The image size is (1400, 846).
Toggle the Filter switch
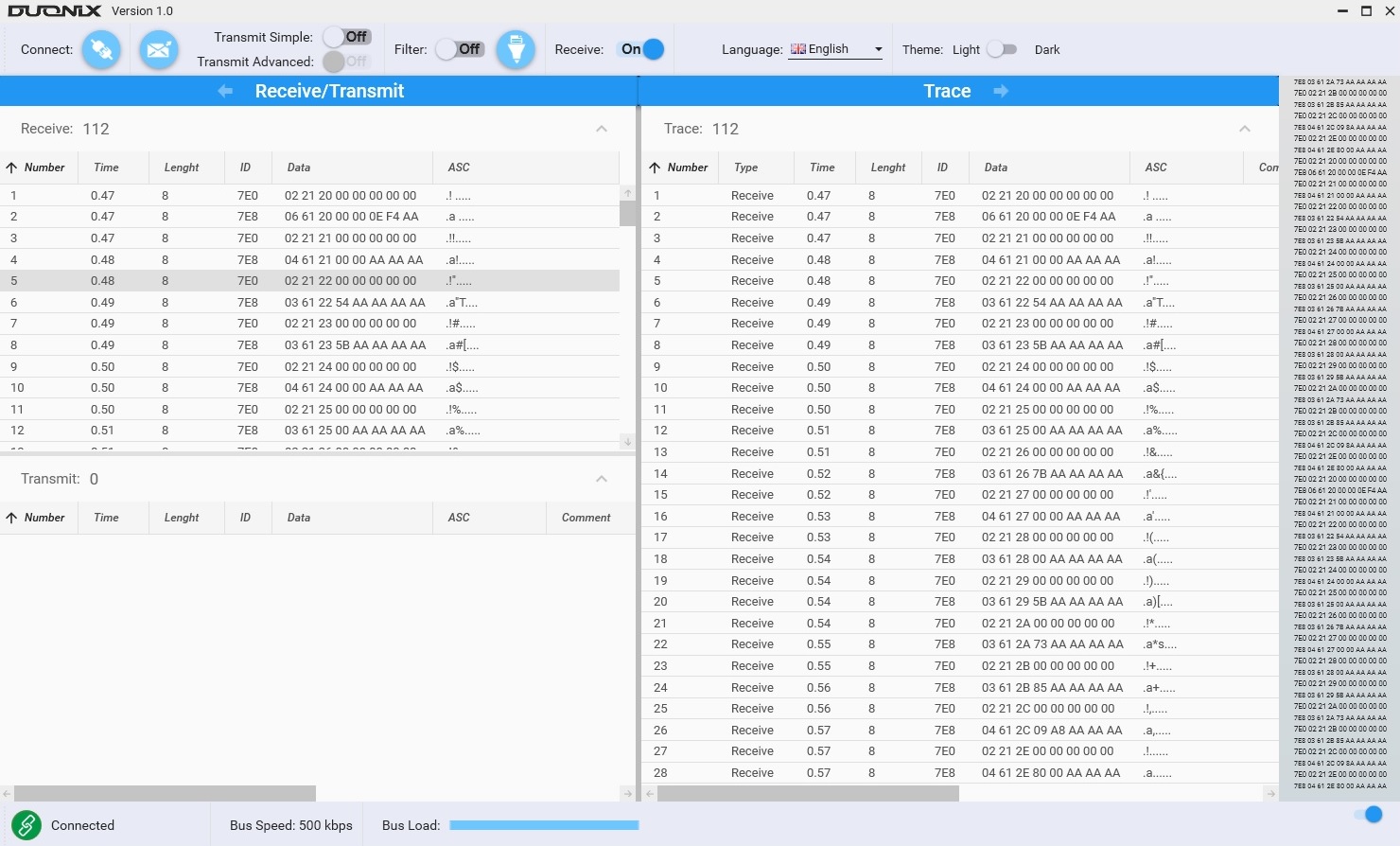(x=460, y=49)
